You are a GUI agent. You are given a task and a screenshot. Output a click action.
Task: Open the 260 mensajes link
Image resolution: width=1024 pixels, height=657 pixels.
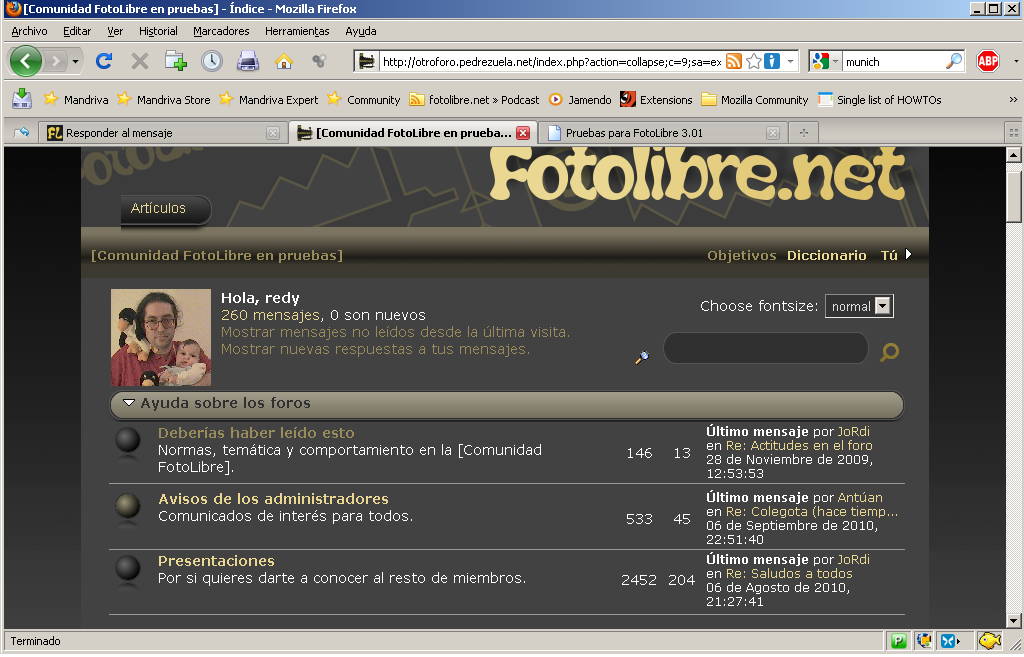pyautogui.click(x=270, y=315)
